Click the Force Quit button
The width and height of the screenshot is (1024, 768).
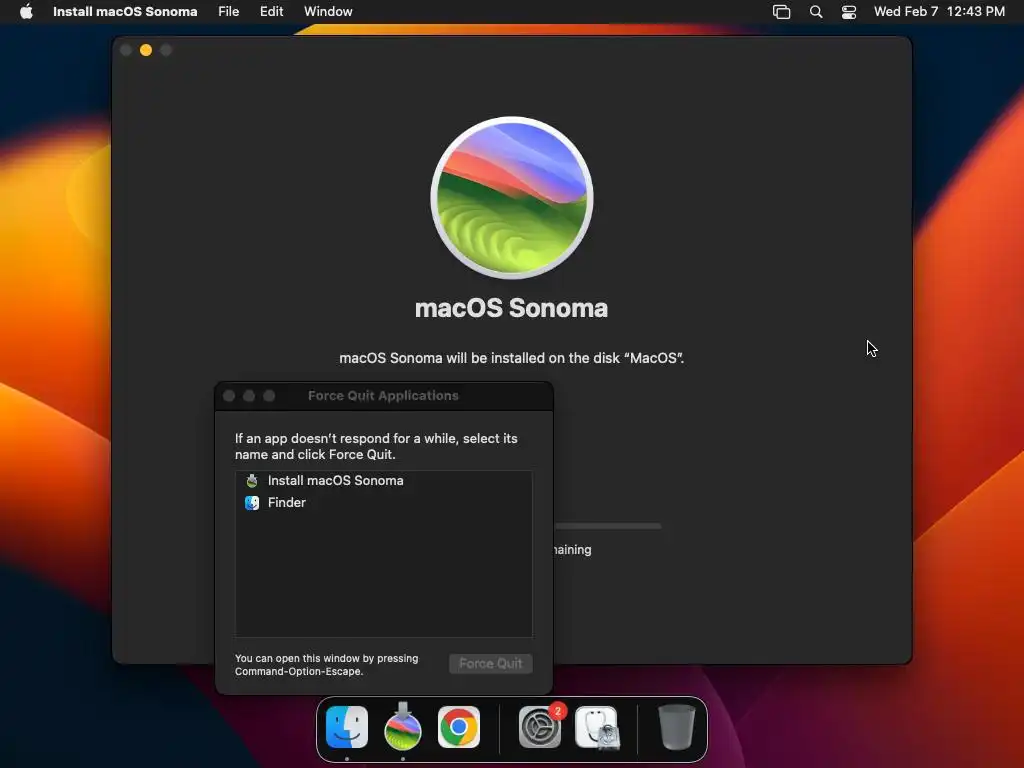[x=490, y=664]
